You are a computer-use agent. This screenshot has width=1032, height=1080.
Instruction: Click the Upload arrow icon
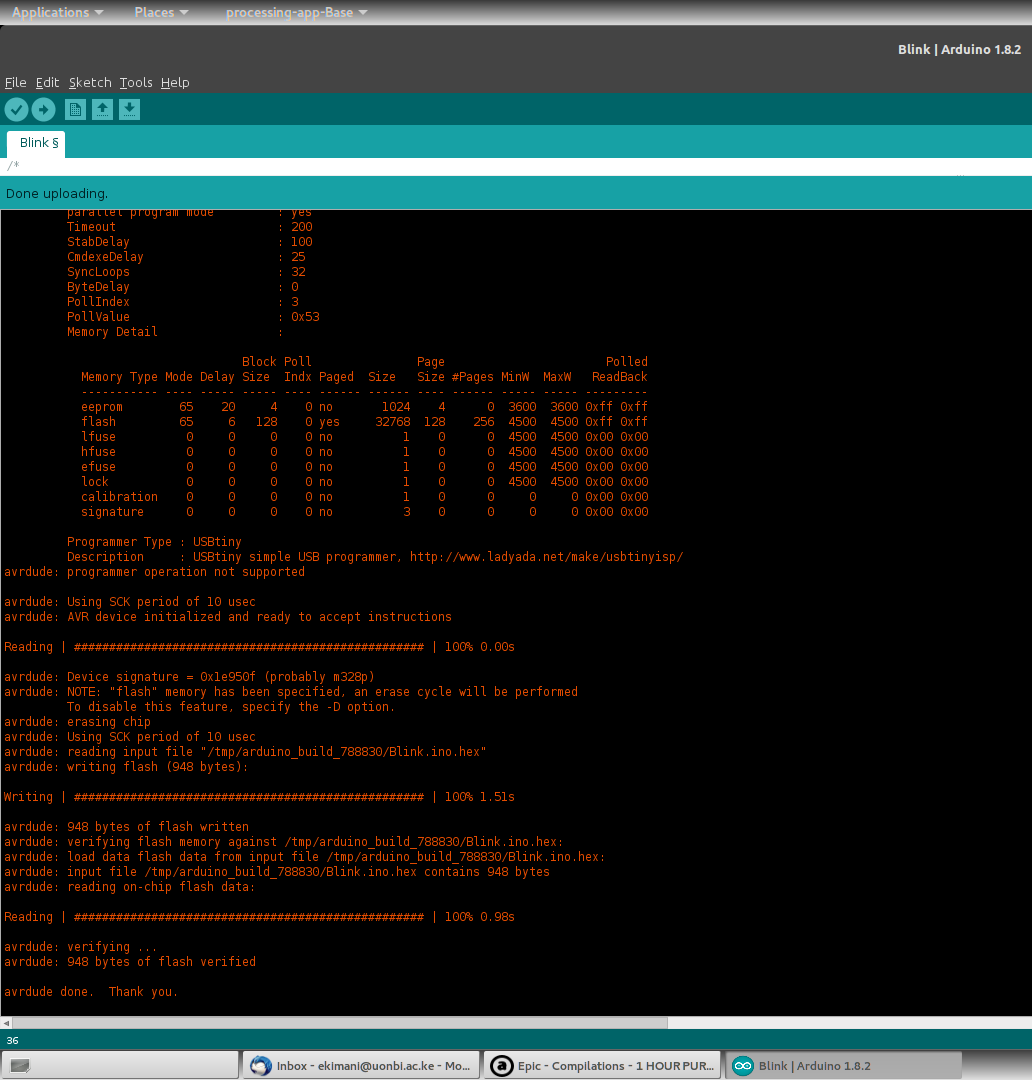point(43,110)
